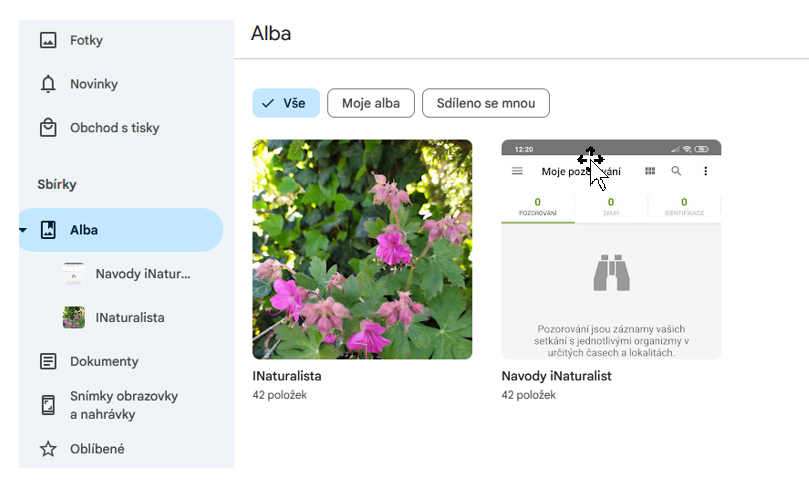The image size is (809, 485).
Task: Collapse the Alba tree arrow
Action: pos(23,230)
